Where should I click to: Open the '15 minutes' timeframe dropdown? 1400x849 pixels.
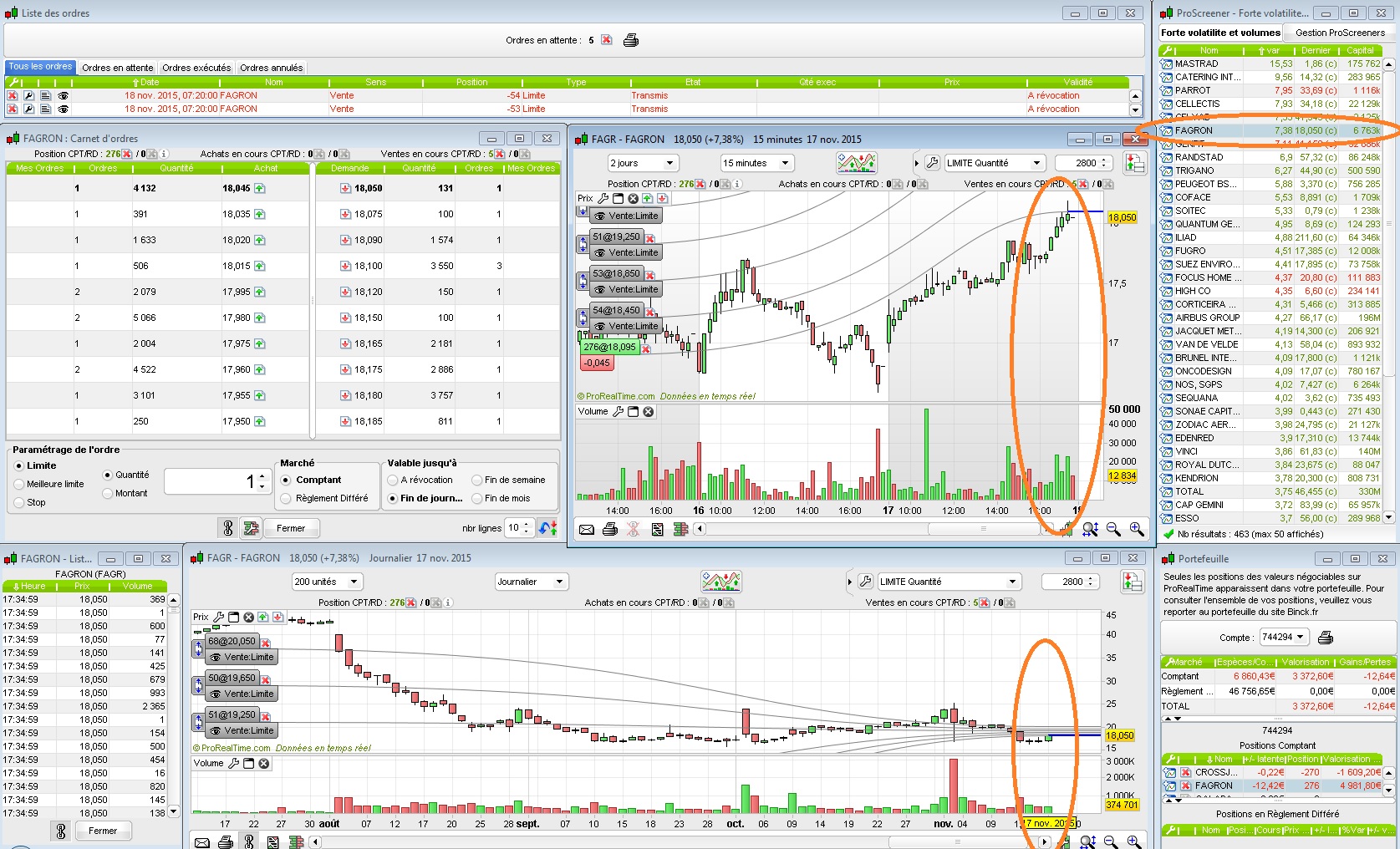click(756, 163)
